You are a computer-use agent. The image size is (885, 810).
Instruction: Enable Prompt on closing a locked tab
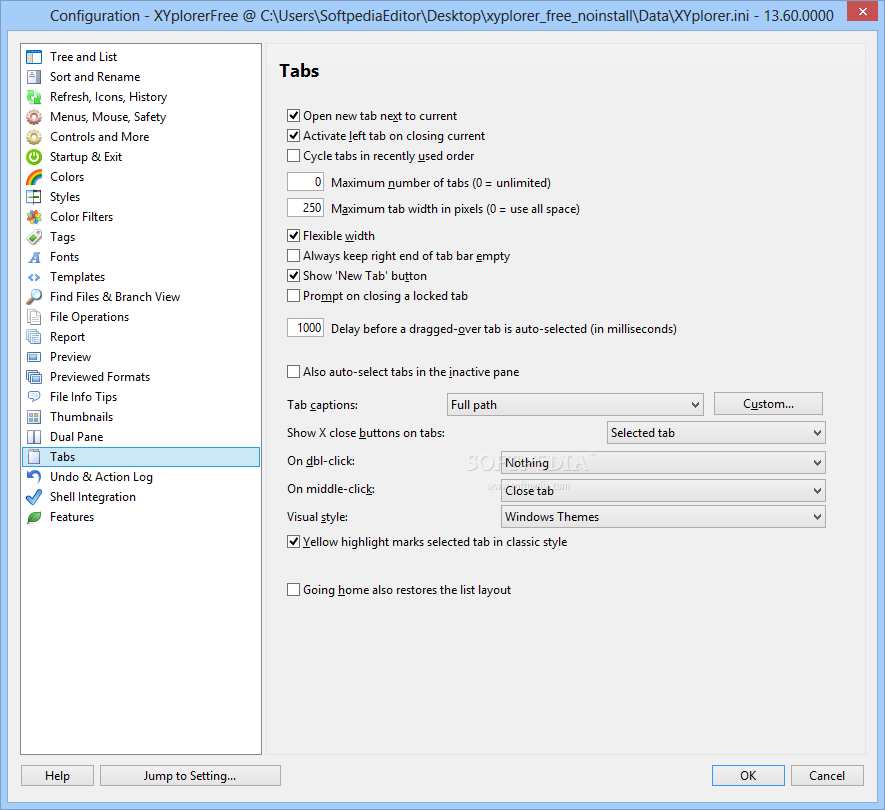(x=294, y=296)
